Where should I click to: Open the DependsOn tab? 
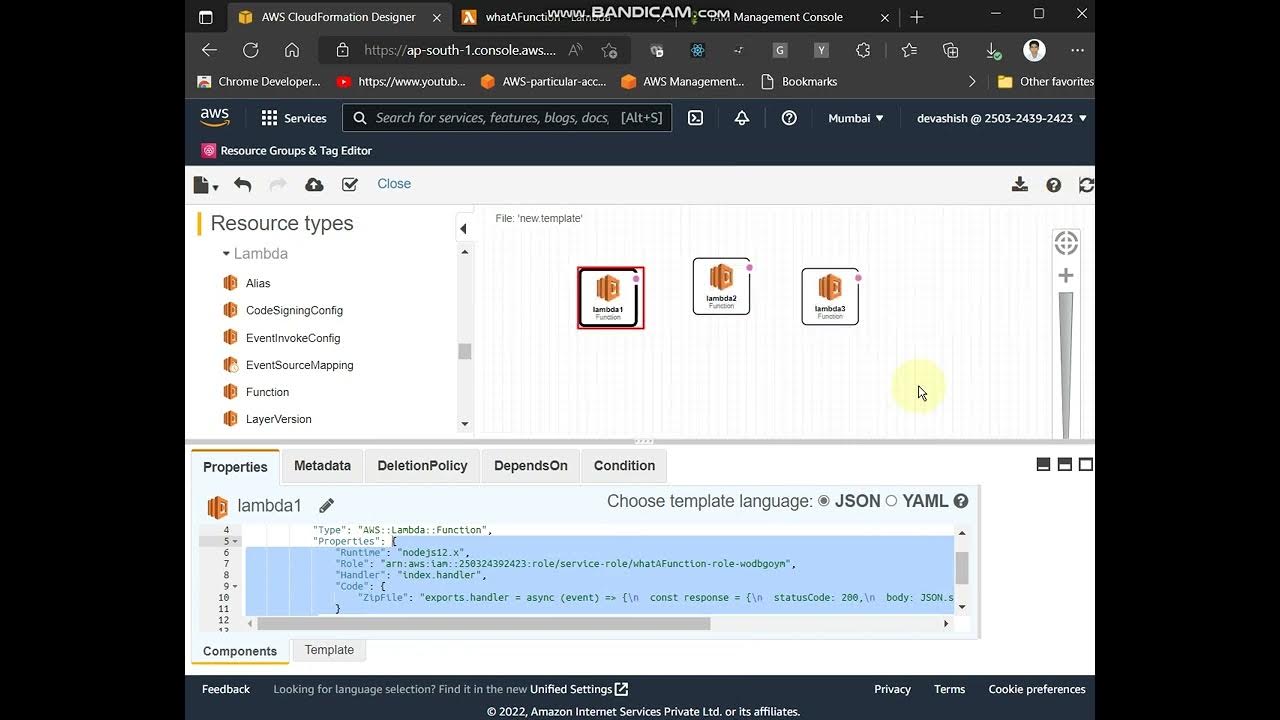tap(530, 466)
